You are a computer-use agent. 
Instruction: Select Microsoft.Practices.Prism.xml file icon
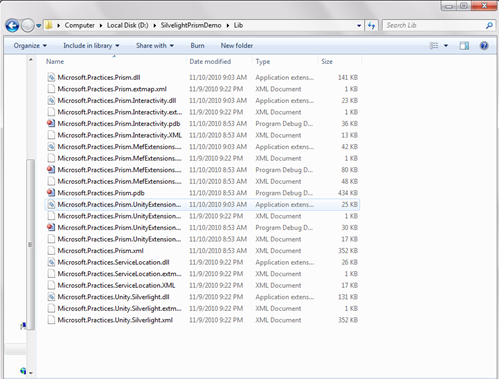pos(51,251)
